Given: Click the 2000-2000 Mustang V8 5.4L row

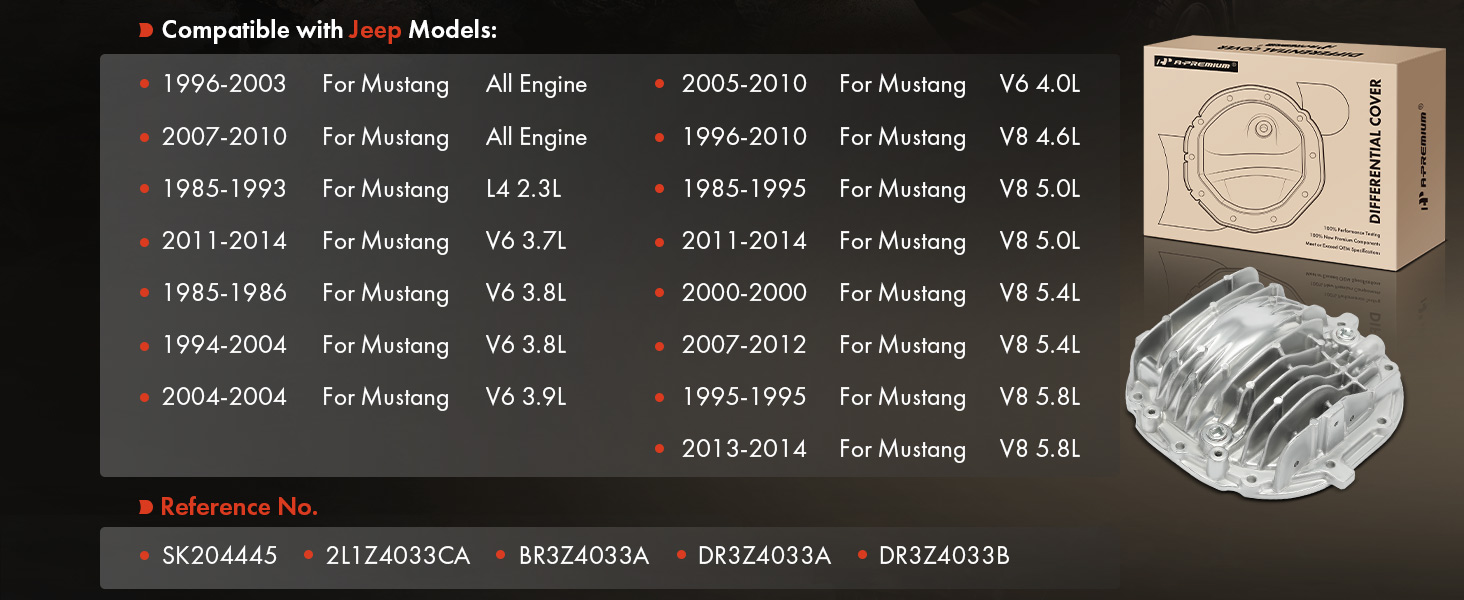Looking at the screenshot, I should coord(880,293).
